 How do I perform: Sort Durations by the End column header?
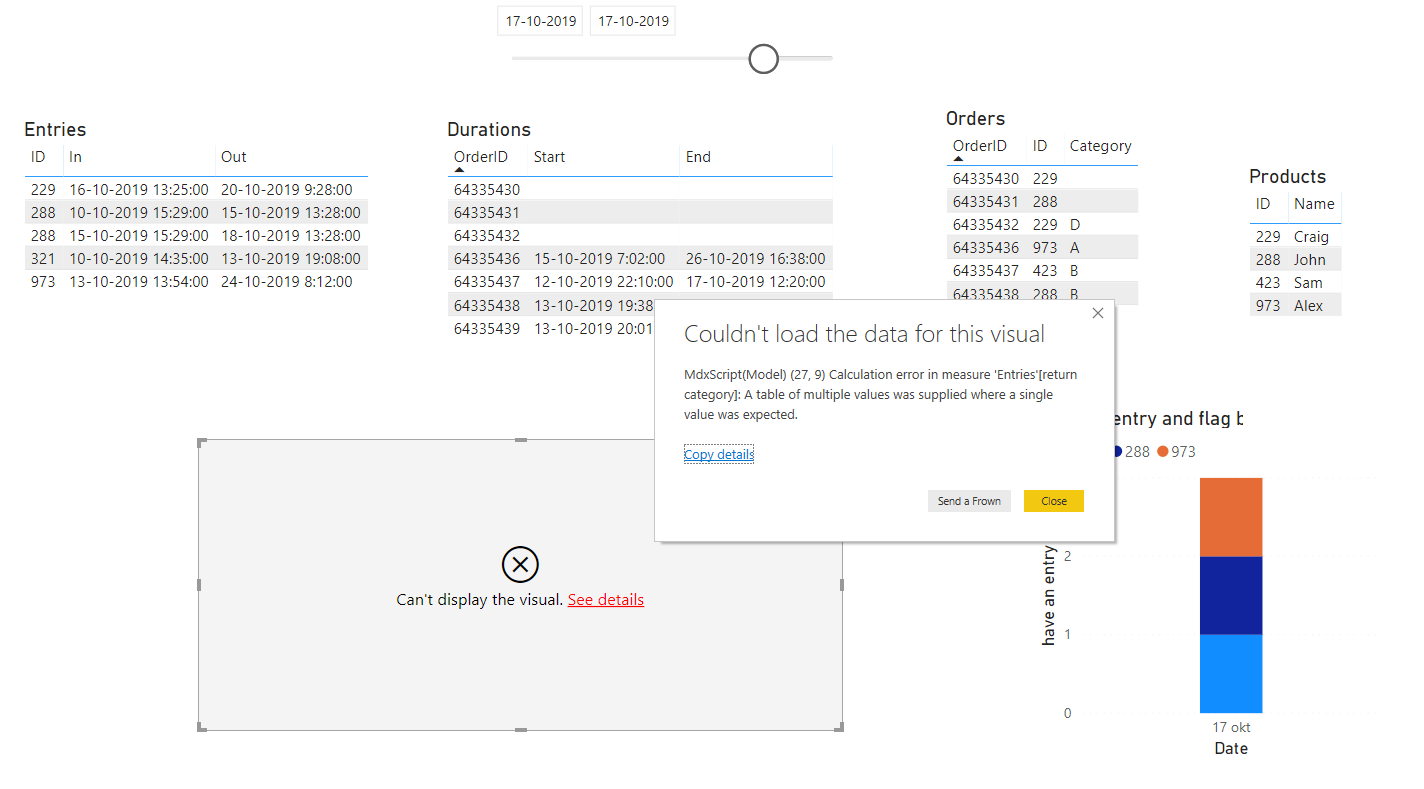click(698, 157)
